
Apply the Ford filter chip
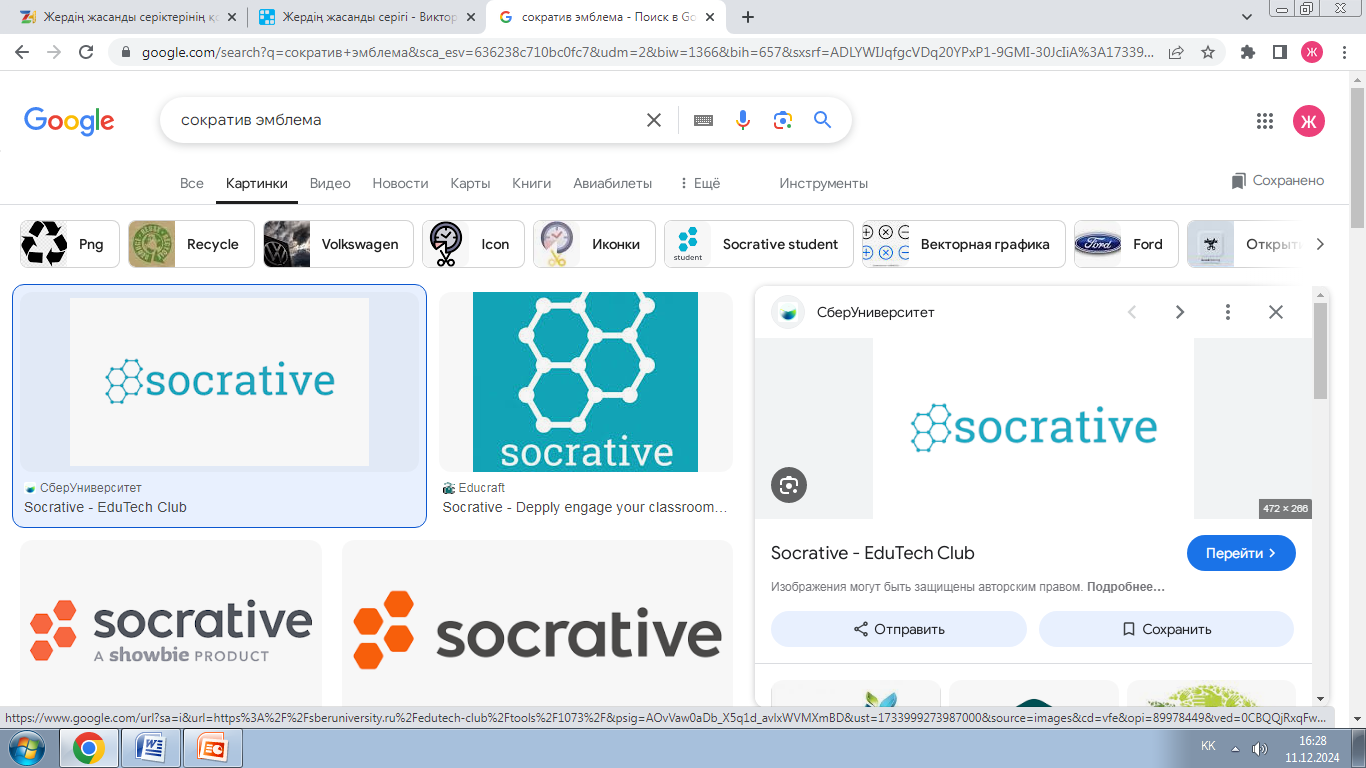(1126, 244)
